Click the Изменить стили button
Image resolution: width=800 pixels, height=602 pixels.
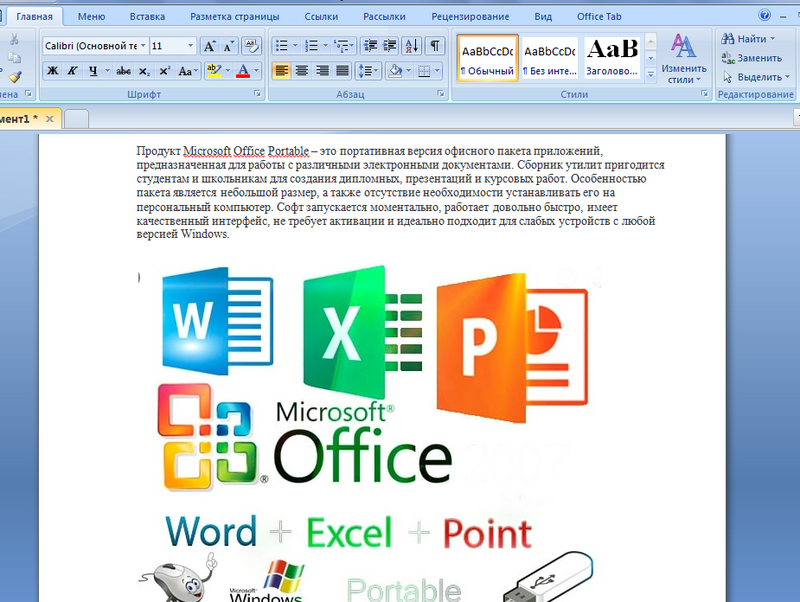click(684, 58)
